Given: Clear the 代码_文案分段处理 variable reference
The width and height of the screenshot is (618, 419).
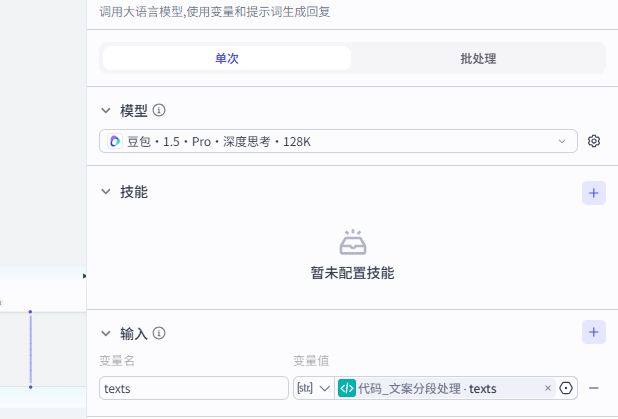Looking at the screenshot, I should click(x=547, y=388).
